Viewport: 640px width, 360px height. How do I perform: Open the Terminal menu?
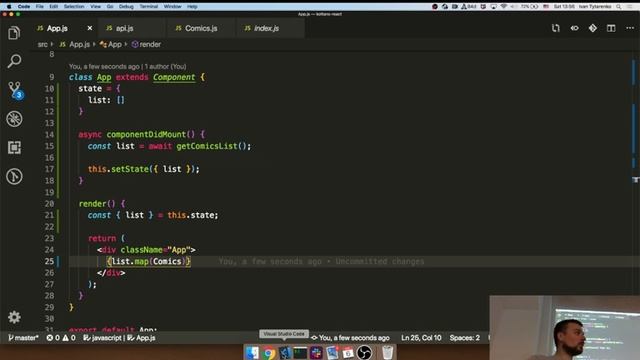click(x=149, y=7)
